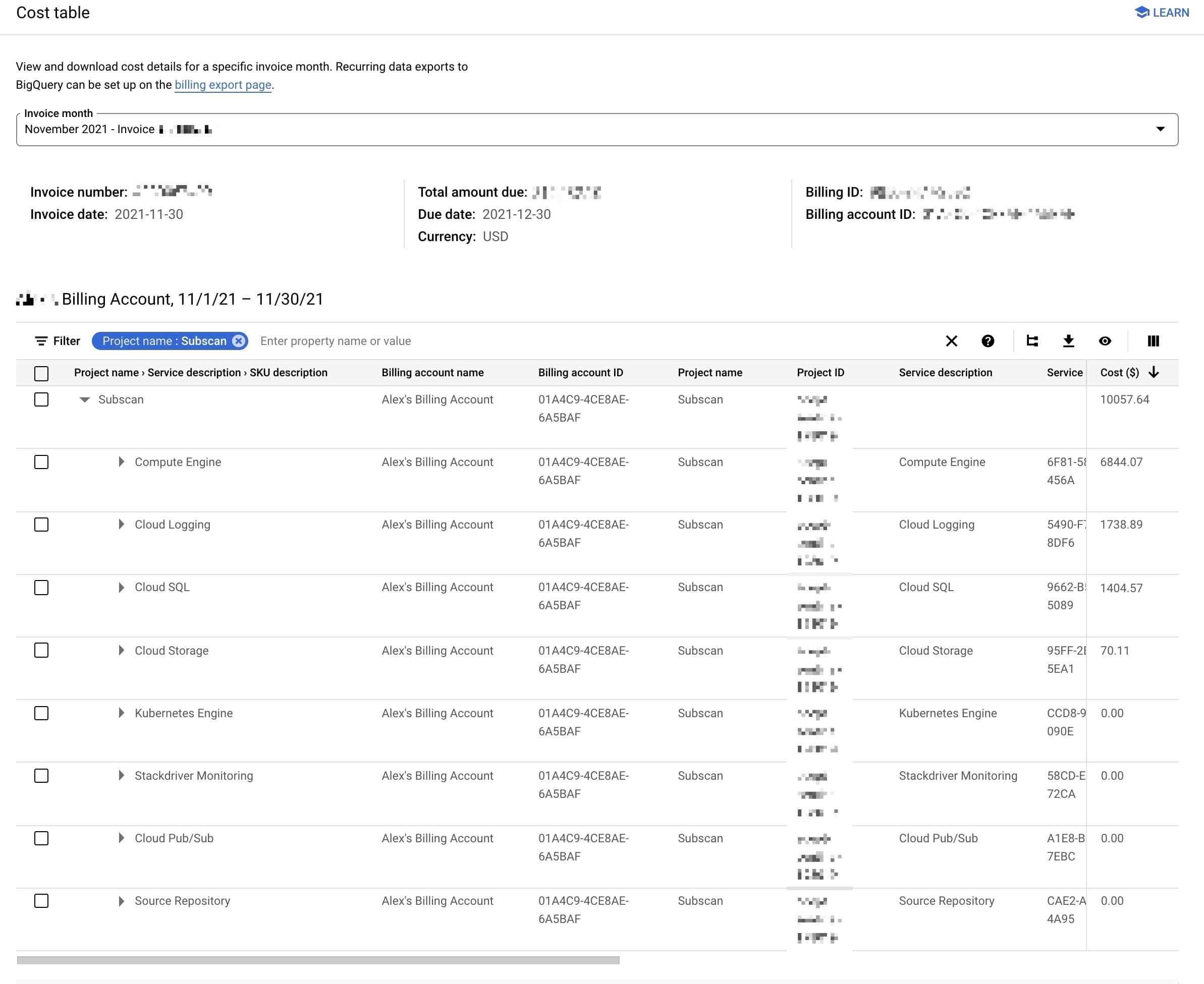Check the select-all header checkbox
Screen dimensions: 1204x984
tap(41, 373)
